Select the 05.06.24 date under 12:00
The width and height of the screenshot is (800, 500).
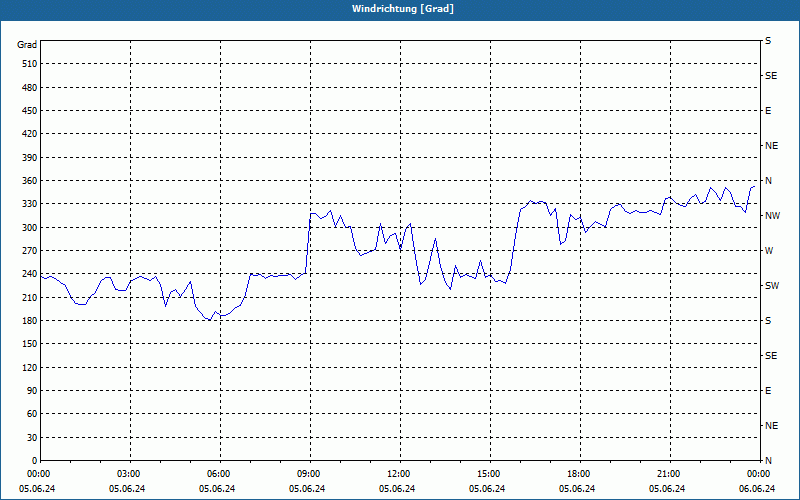point(397,489)
